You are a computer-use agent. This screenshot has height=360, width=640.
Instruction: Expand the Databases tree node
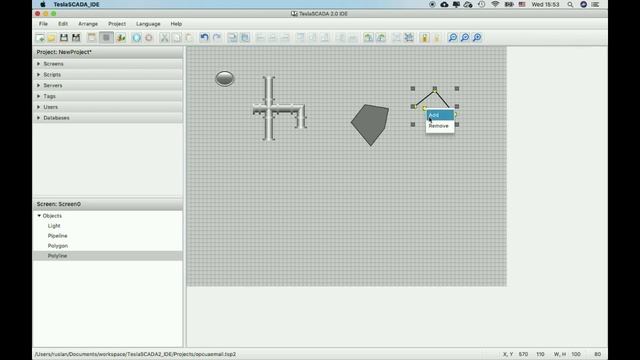(39, 118)
